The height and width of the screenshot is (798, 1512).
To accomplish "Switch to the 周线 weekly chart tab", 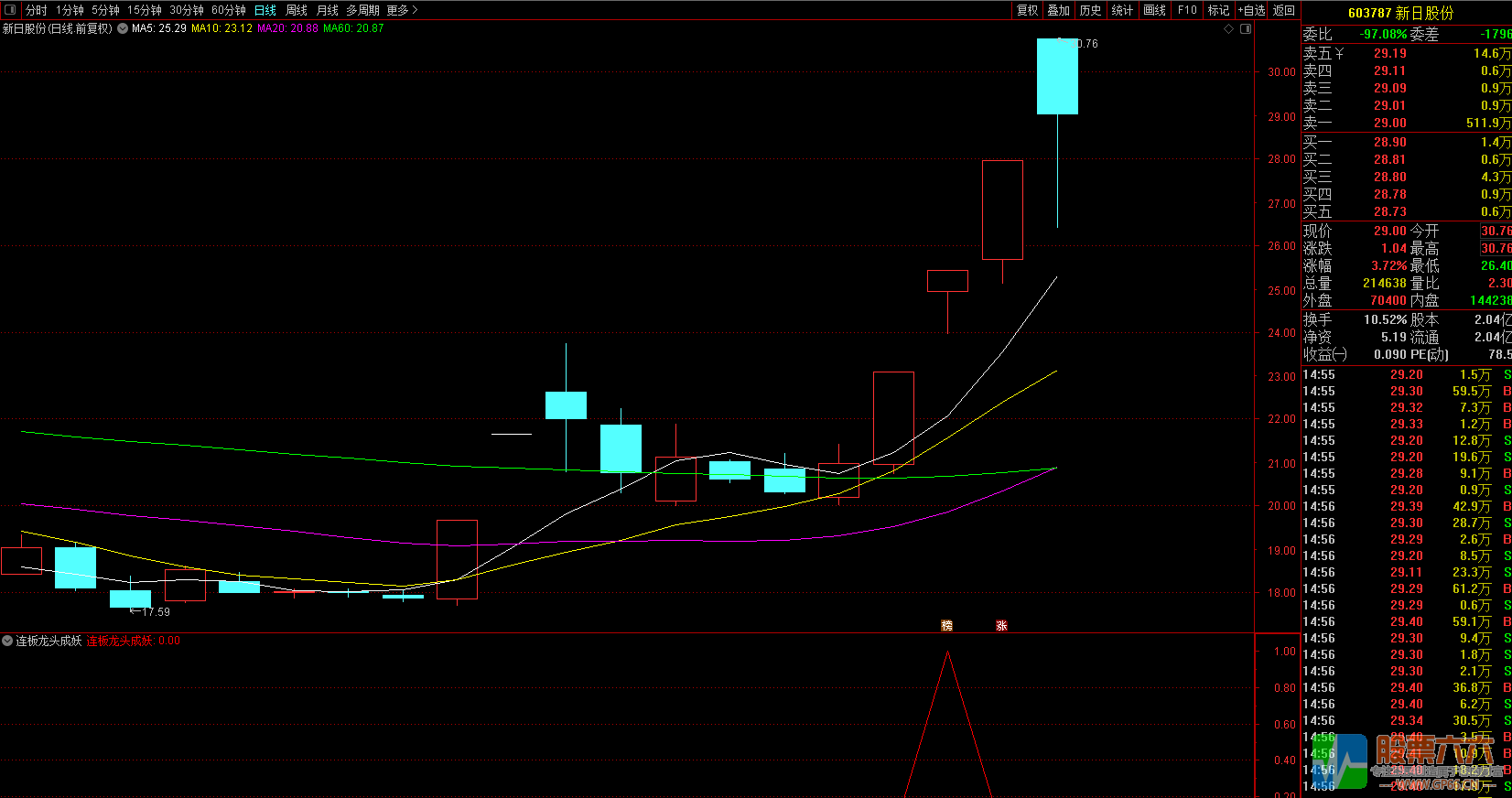I will point(297,10).
